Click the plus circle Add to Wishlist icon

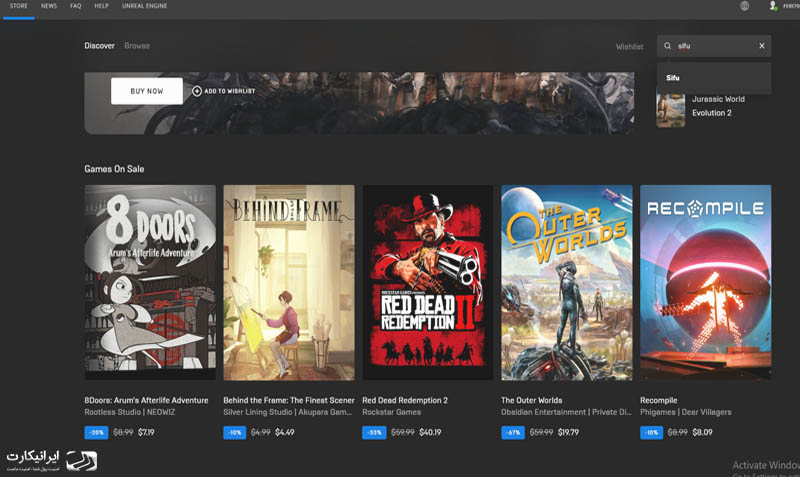[x=197, y=91]
